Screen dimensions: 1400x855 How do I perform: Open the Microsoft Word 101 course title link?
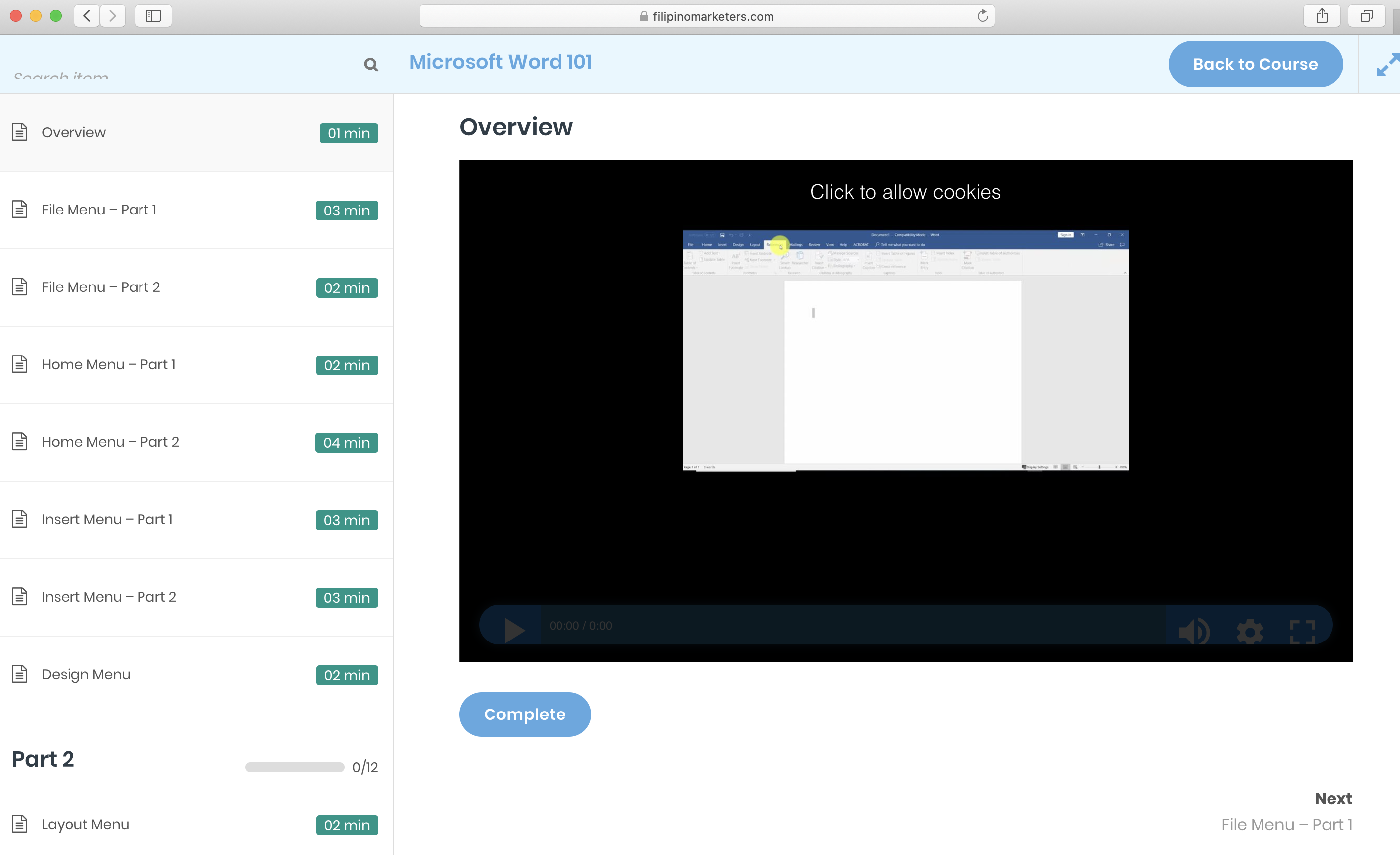500,62
